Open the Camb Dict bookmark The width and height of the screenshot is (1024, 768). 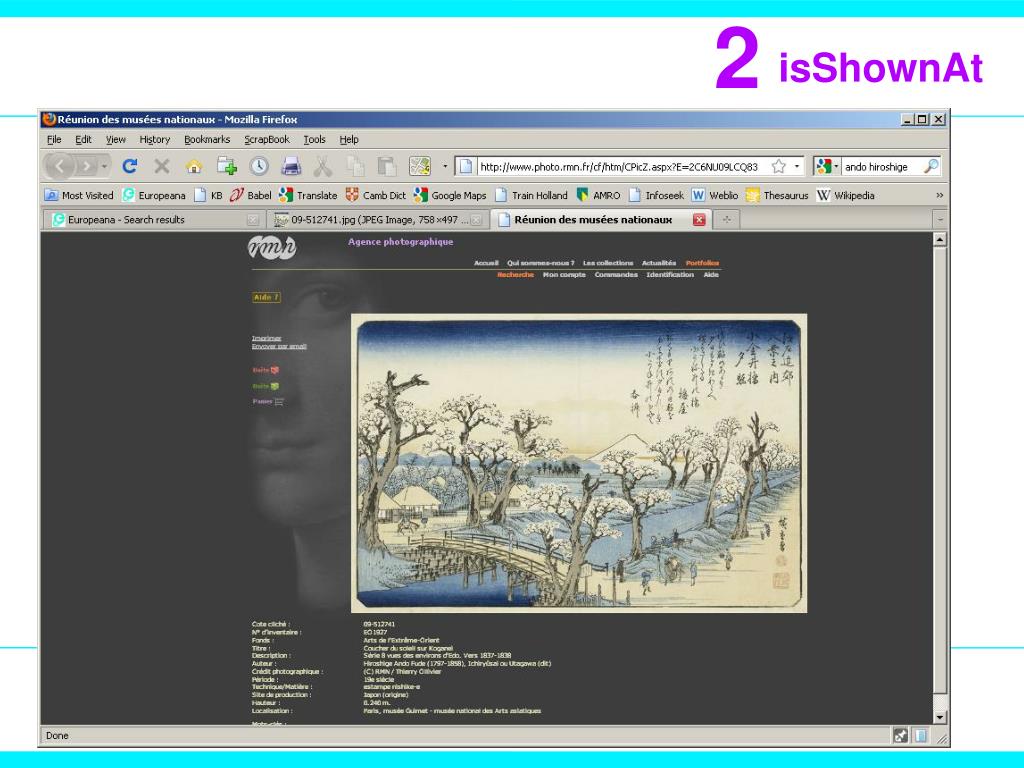point(376,195)
